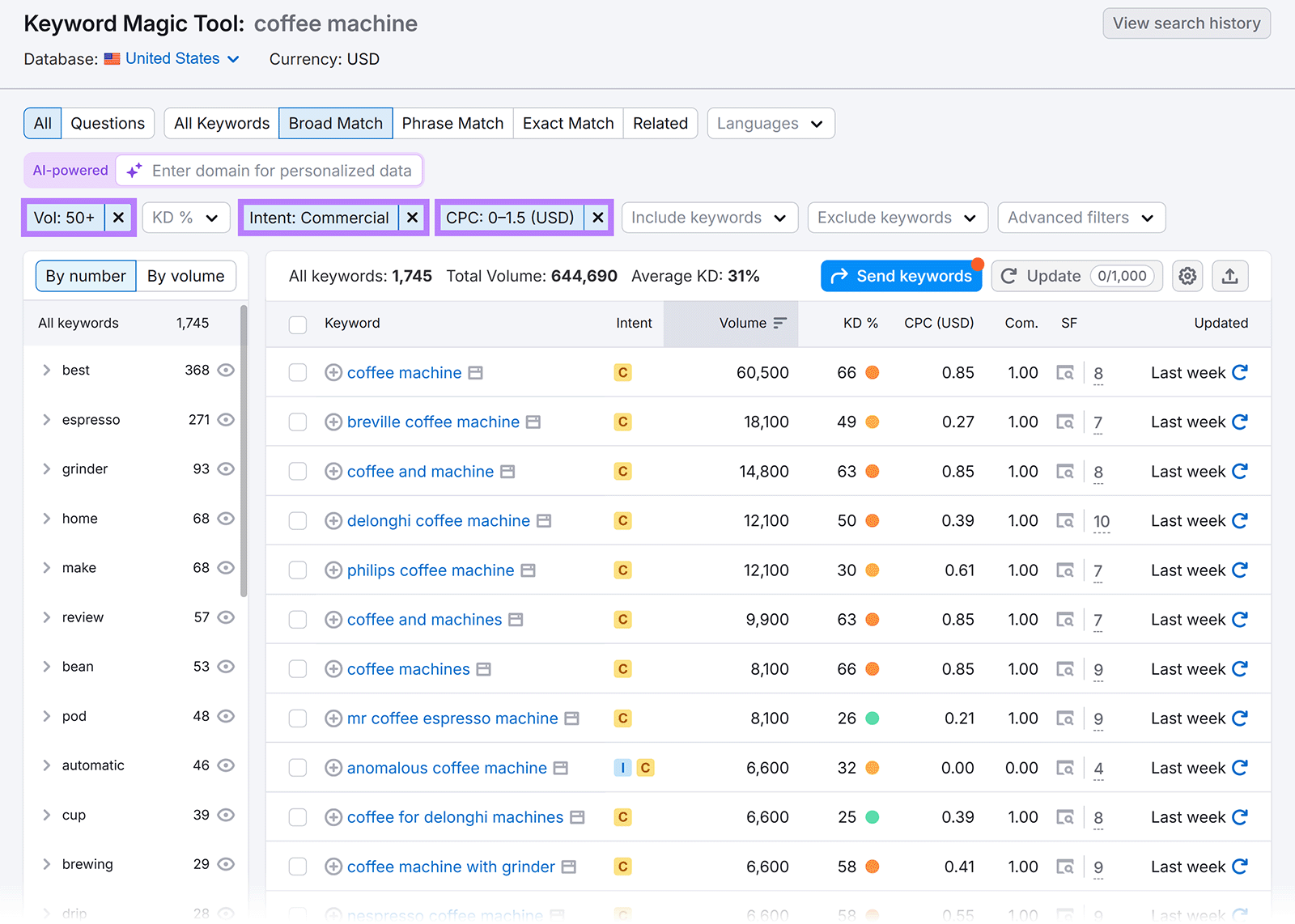Expand the Advanced filters dropdown
Screen dimensions: 1295x924
coord(1081,217)
